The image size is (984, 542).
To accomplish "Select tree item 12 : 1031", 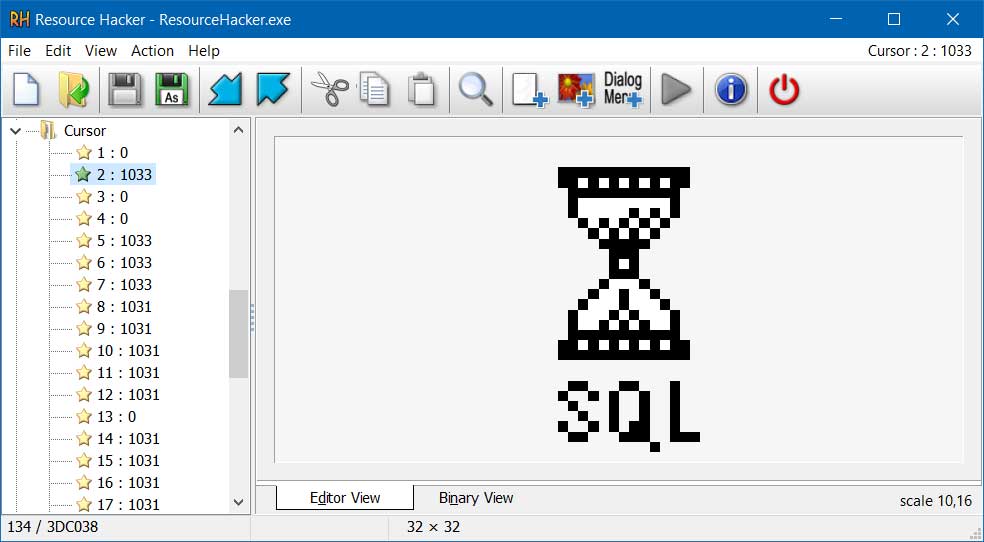I will tap(128, 395).
